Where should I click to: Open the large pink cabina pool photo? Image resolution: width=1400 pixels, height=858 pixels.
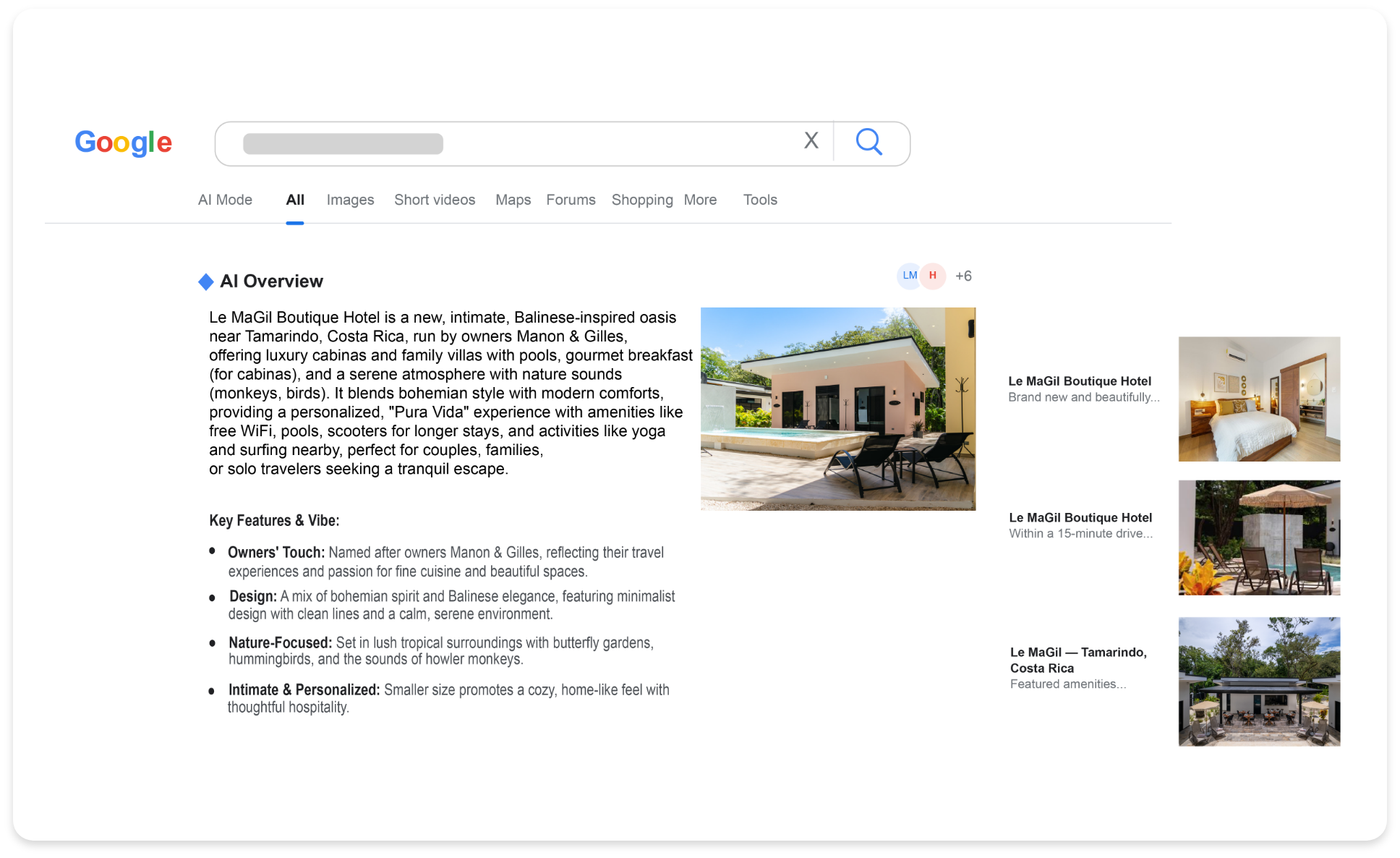tap(838, 409)
